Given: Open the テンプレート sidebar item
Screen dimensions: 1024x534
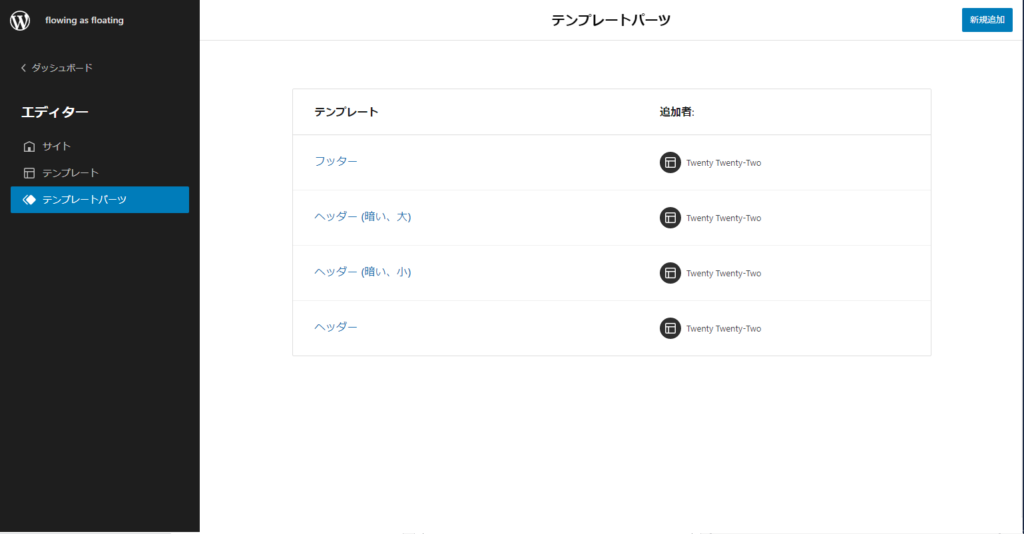Looking at the screenshot, I should click(x=70, y=173).
